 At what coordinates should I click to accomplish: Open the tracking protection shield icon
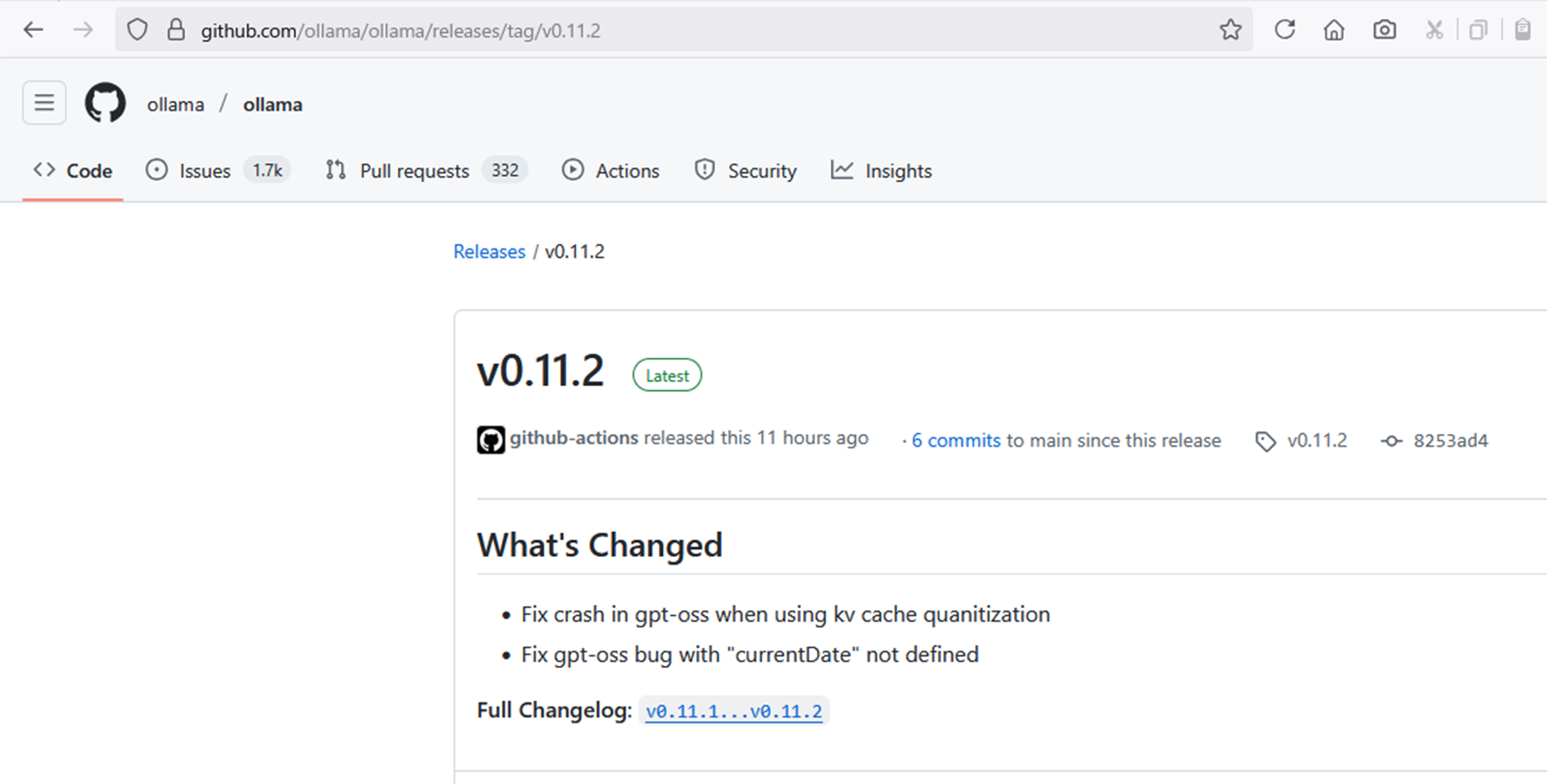pyautogui.click(x=137, y=29)
